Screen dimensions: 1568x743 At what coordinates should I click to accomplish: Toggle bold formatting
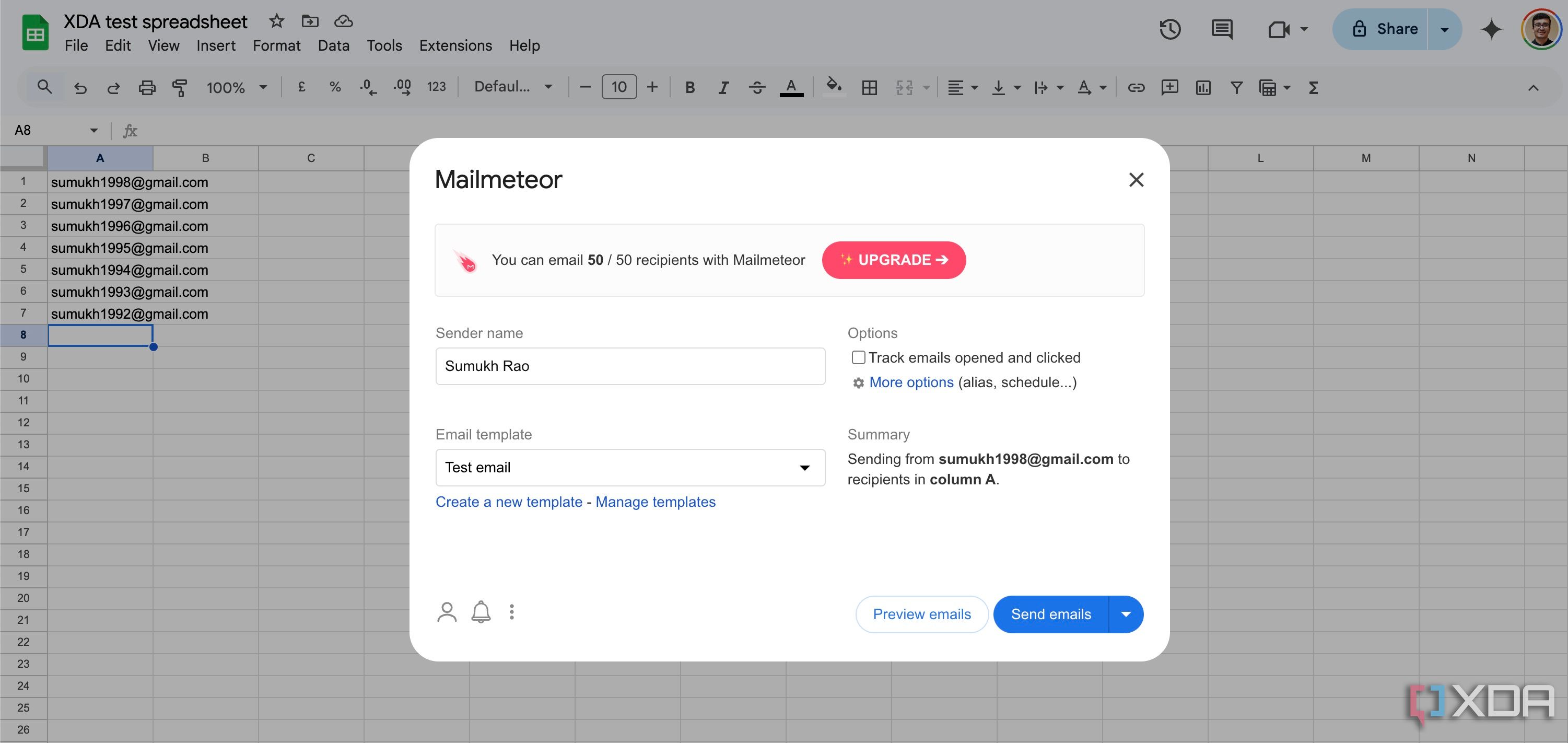689,88
